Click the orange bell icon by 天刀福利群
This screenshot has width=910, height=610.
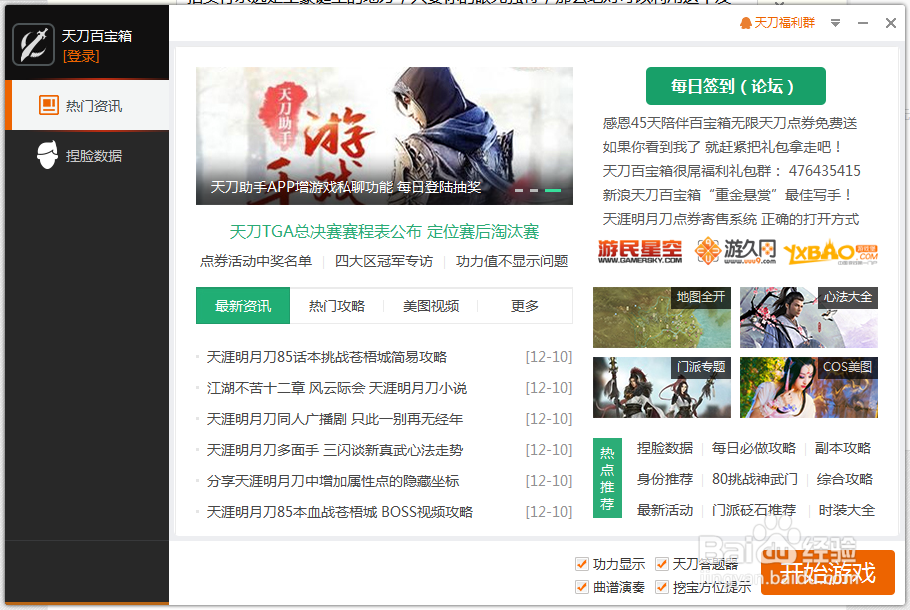click(746, 23)
